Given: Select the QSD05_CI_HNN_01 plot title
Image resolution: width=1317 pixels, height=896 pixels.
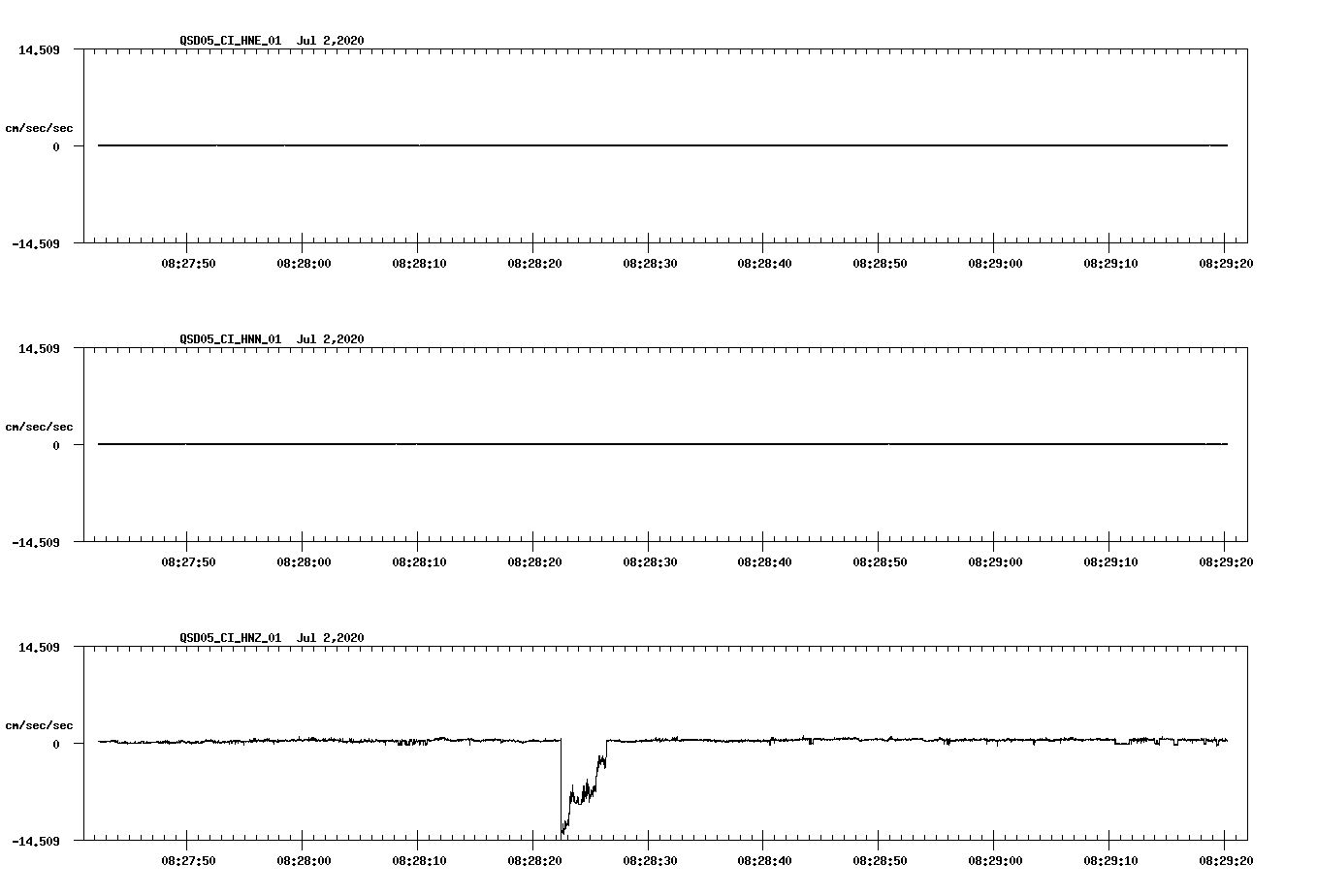Looking at the screenshot, I should pos(231,339).
